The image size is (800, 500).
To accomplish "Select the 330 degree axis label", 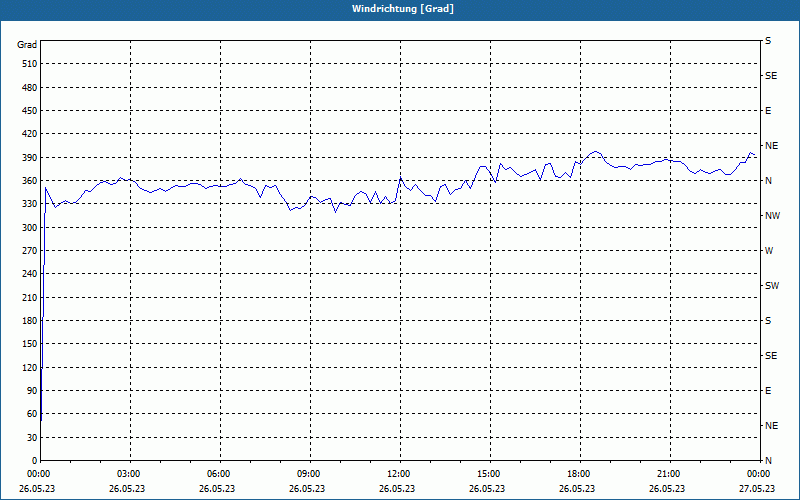I will point(30,204).
